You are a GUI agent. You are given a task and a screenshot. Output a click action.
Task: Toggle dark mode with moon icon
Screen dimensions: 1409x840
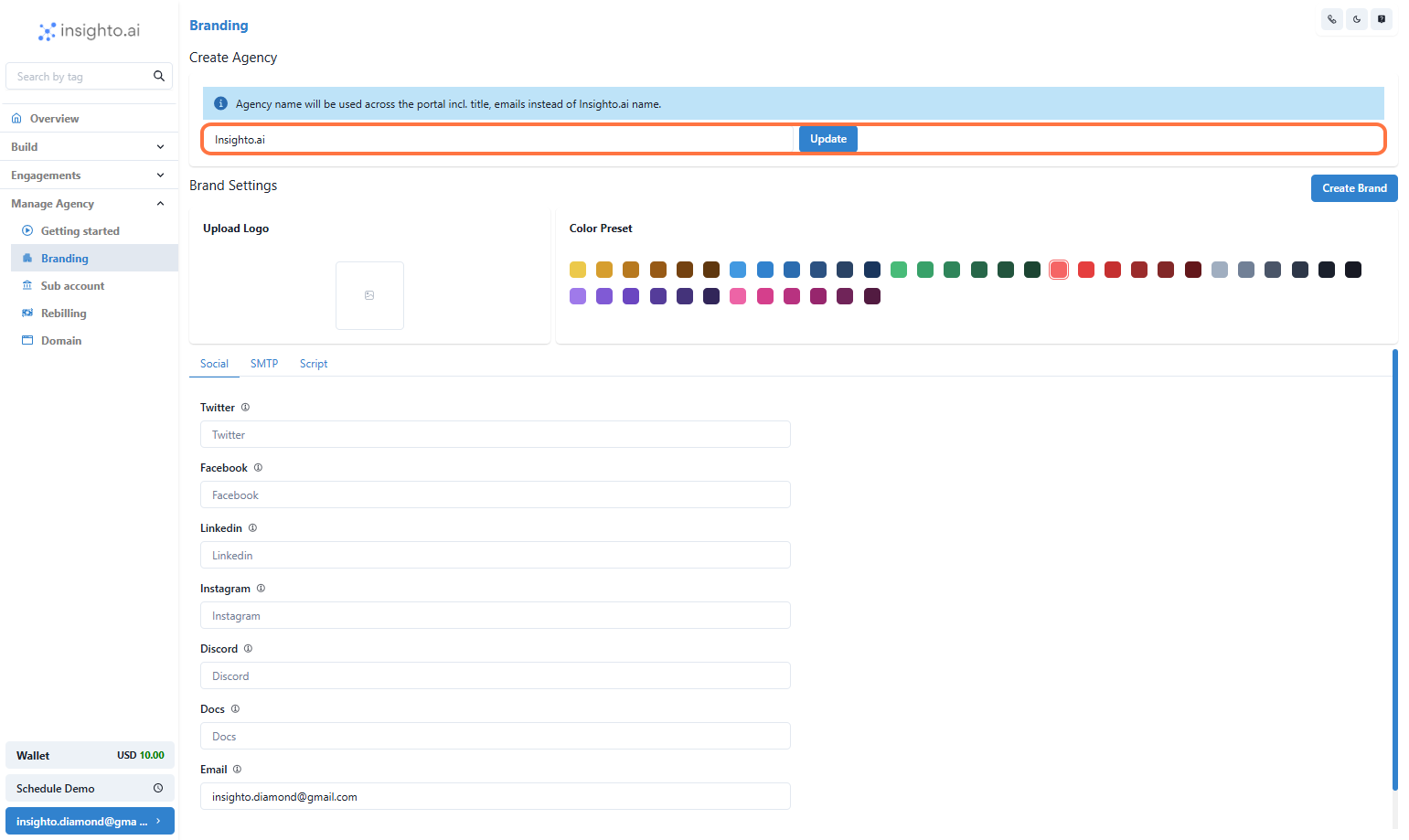pyautogui.click(x=1357, y=19)
